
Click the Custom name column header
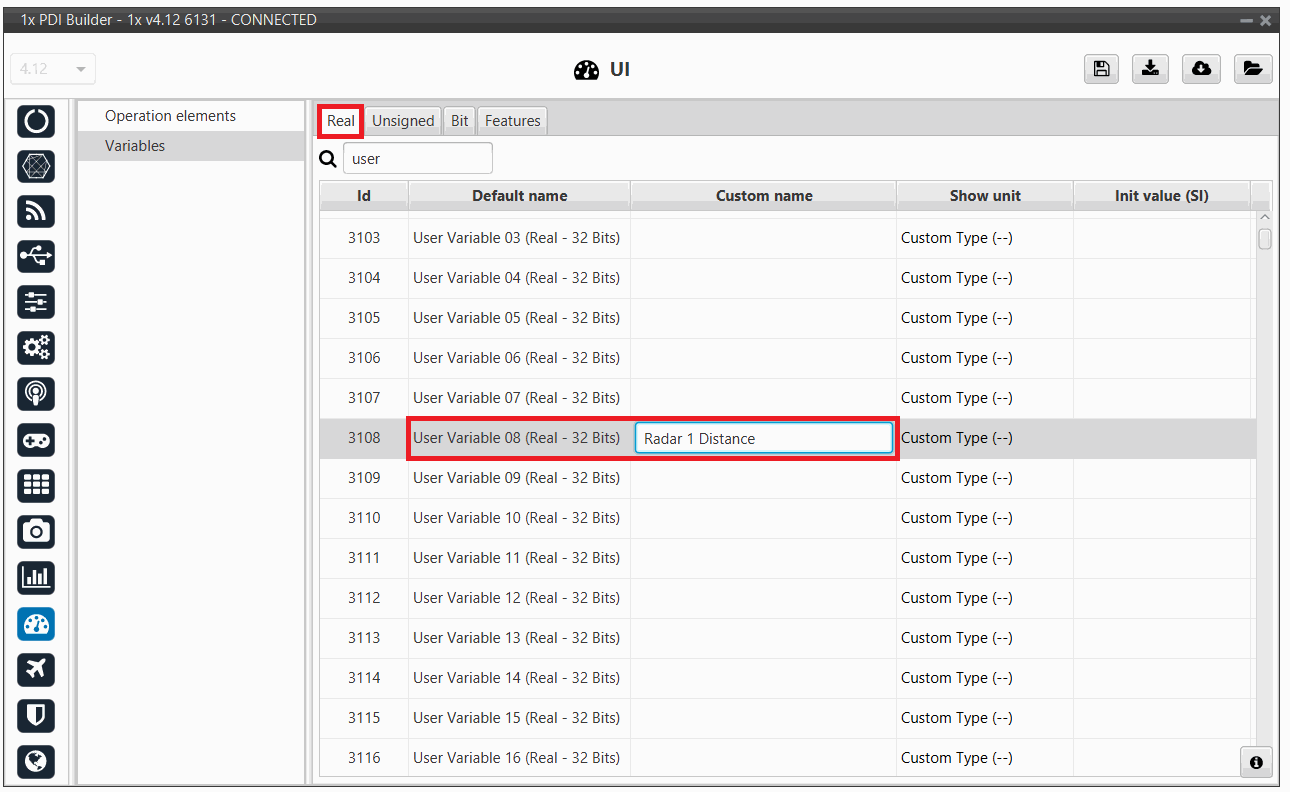763,196
